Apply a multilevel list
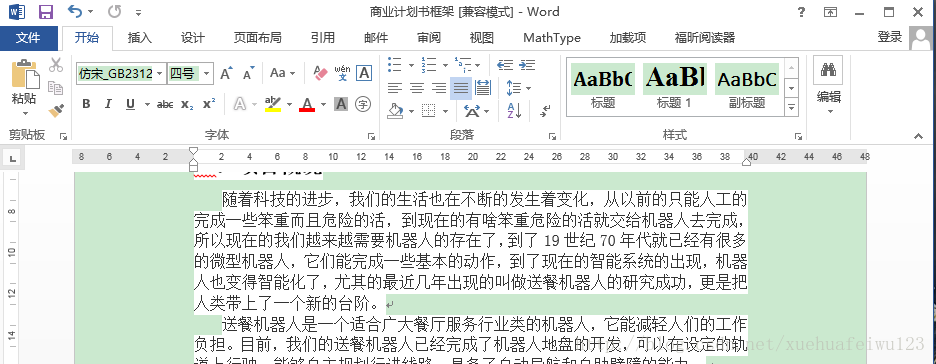 (x=462, y=64)
